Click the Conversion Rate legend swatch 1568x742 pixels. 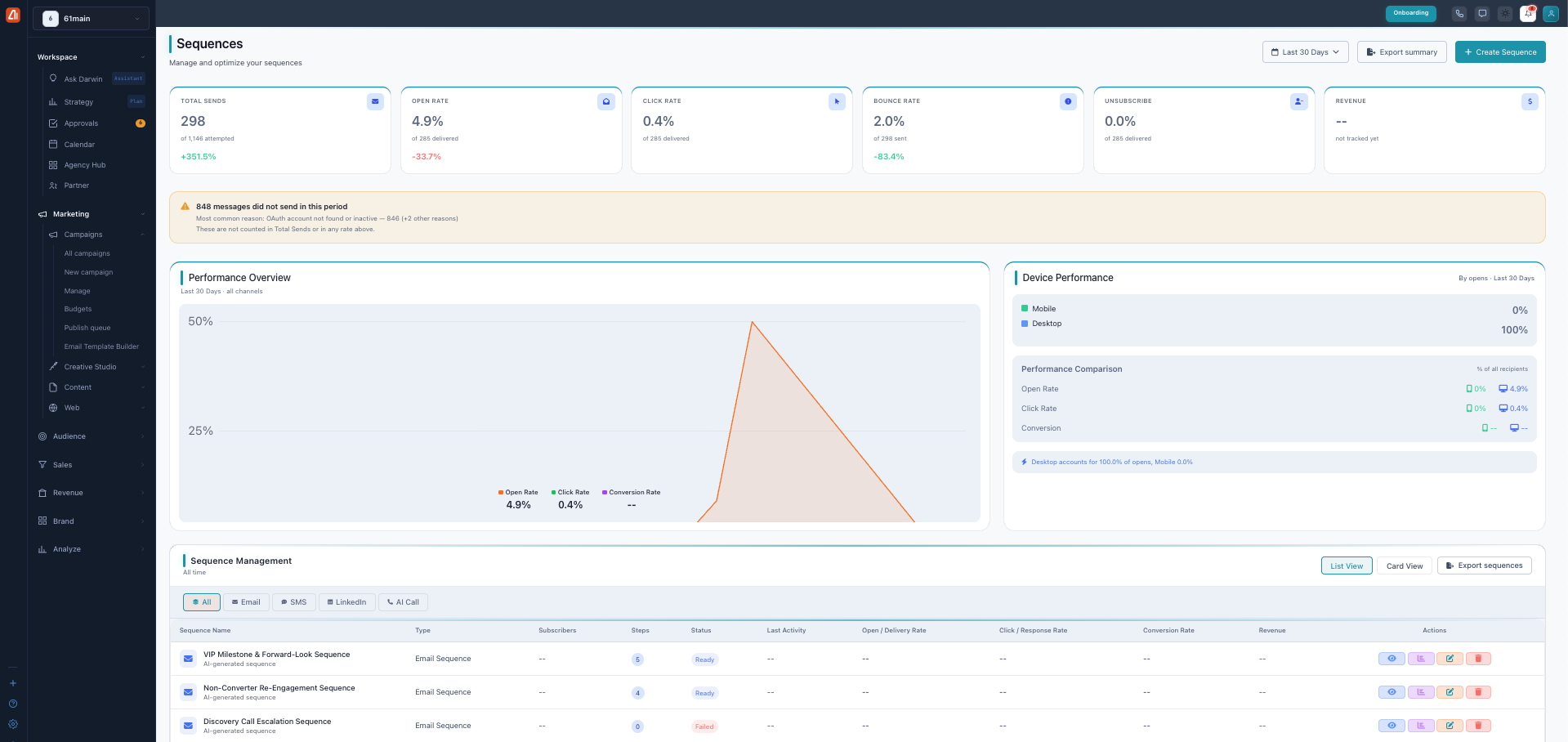[x=605, y=493]
